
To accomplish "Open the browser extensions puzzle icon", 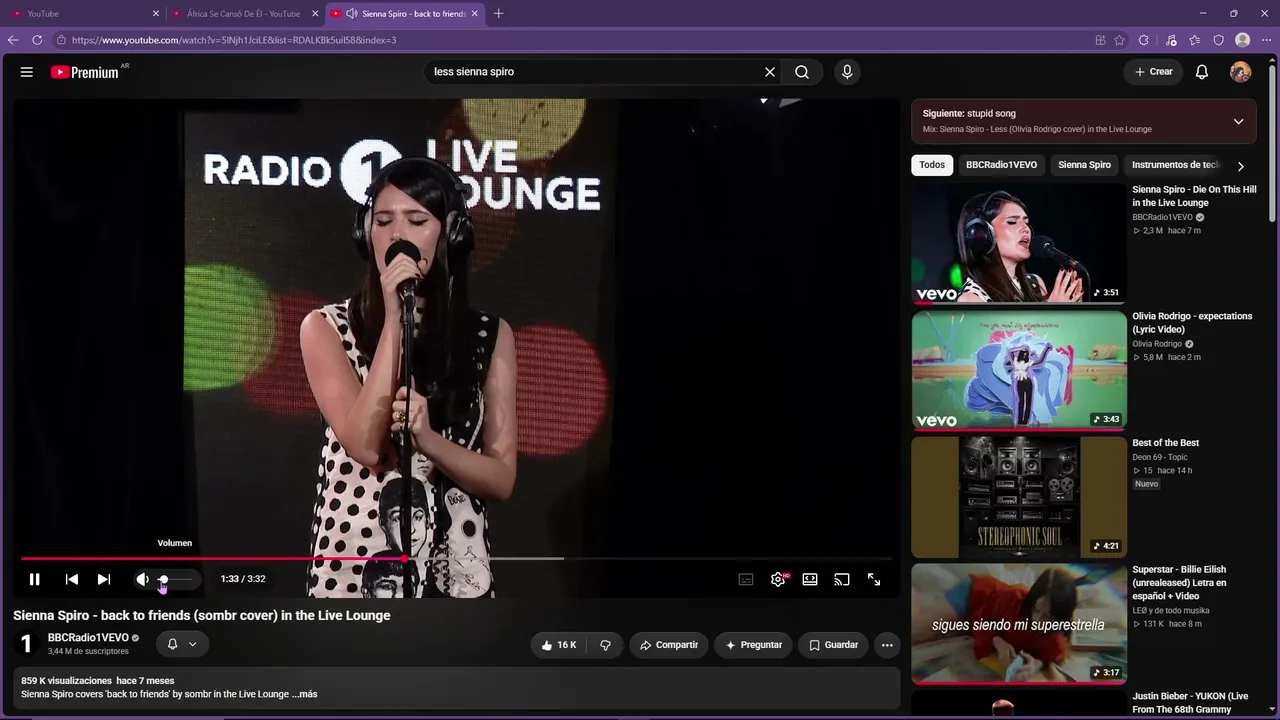I will pyautogui.click(x=1144, y=40).
